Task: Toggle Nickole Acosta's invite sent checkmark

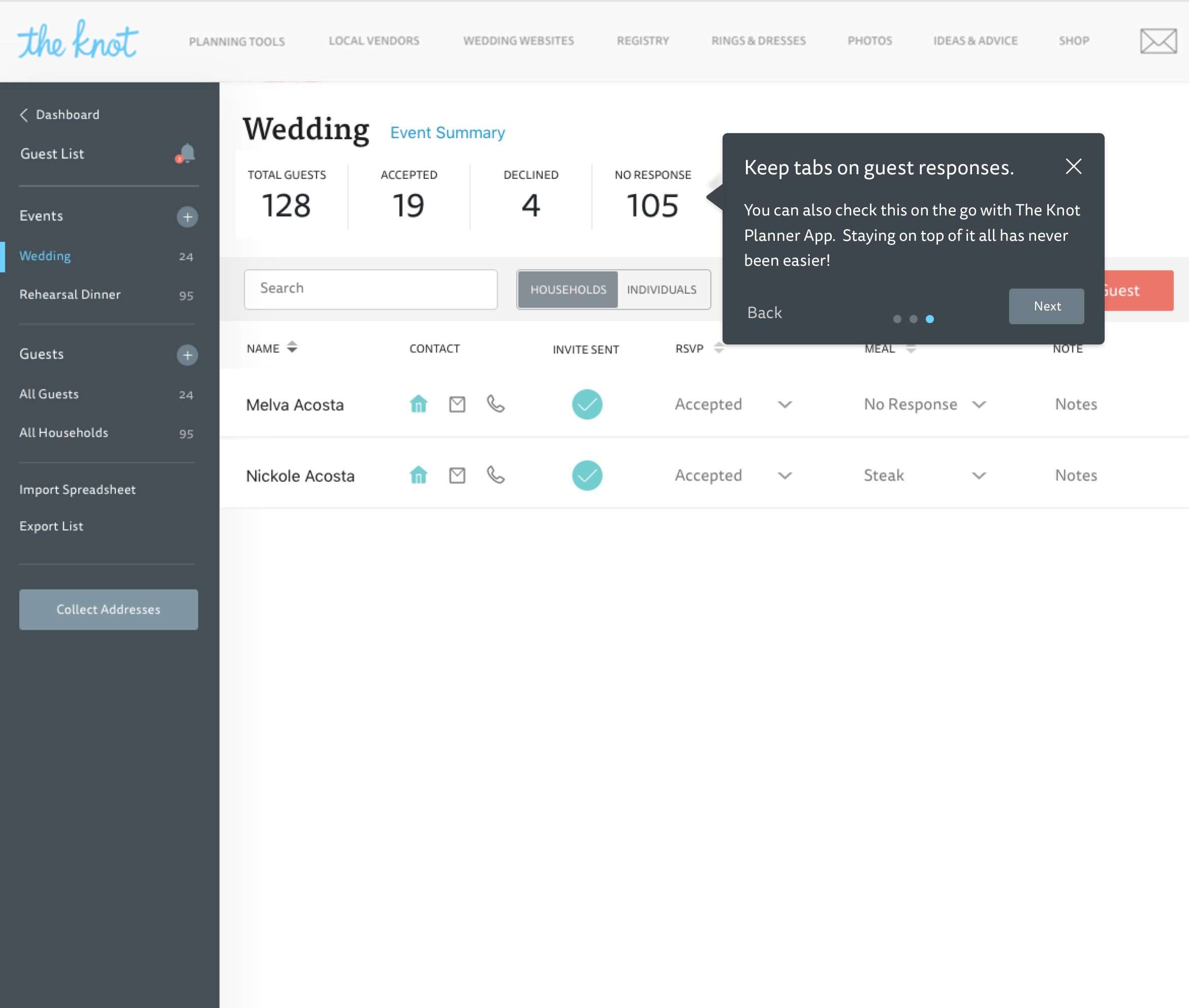Action: (587, 476)
